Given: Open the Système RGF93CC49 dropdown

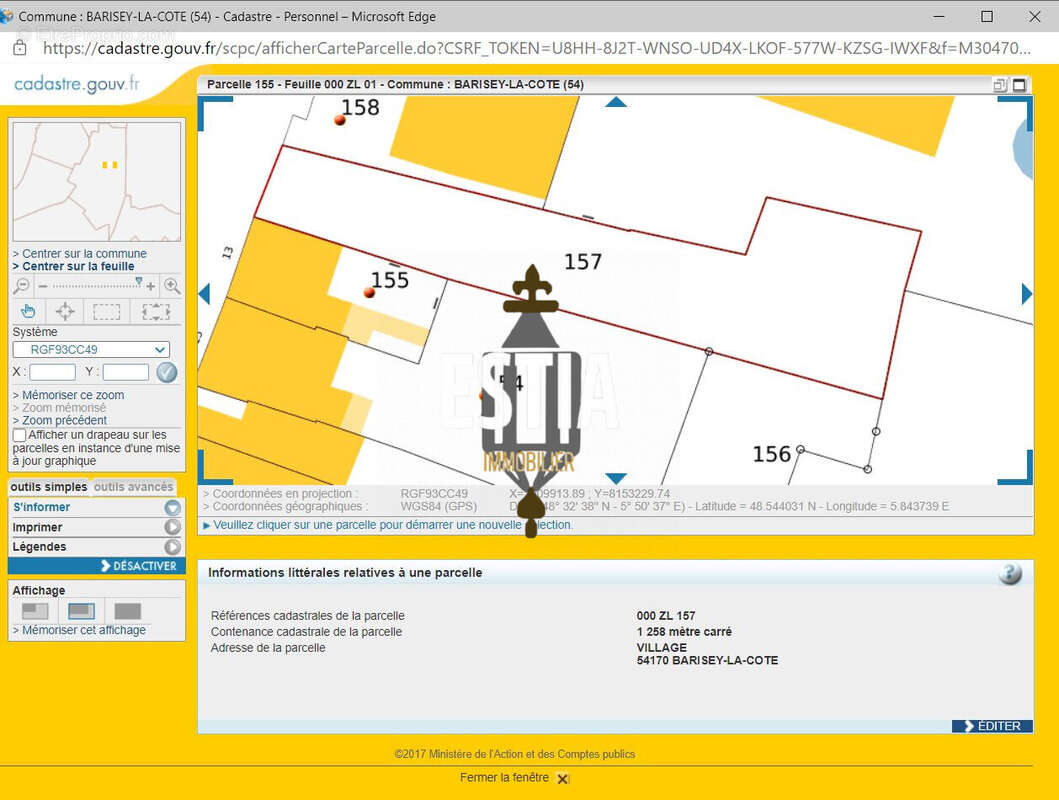Looking at the screenshot, I should (x=91, y=350).
